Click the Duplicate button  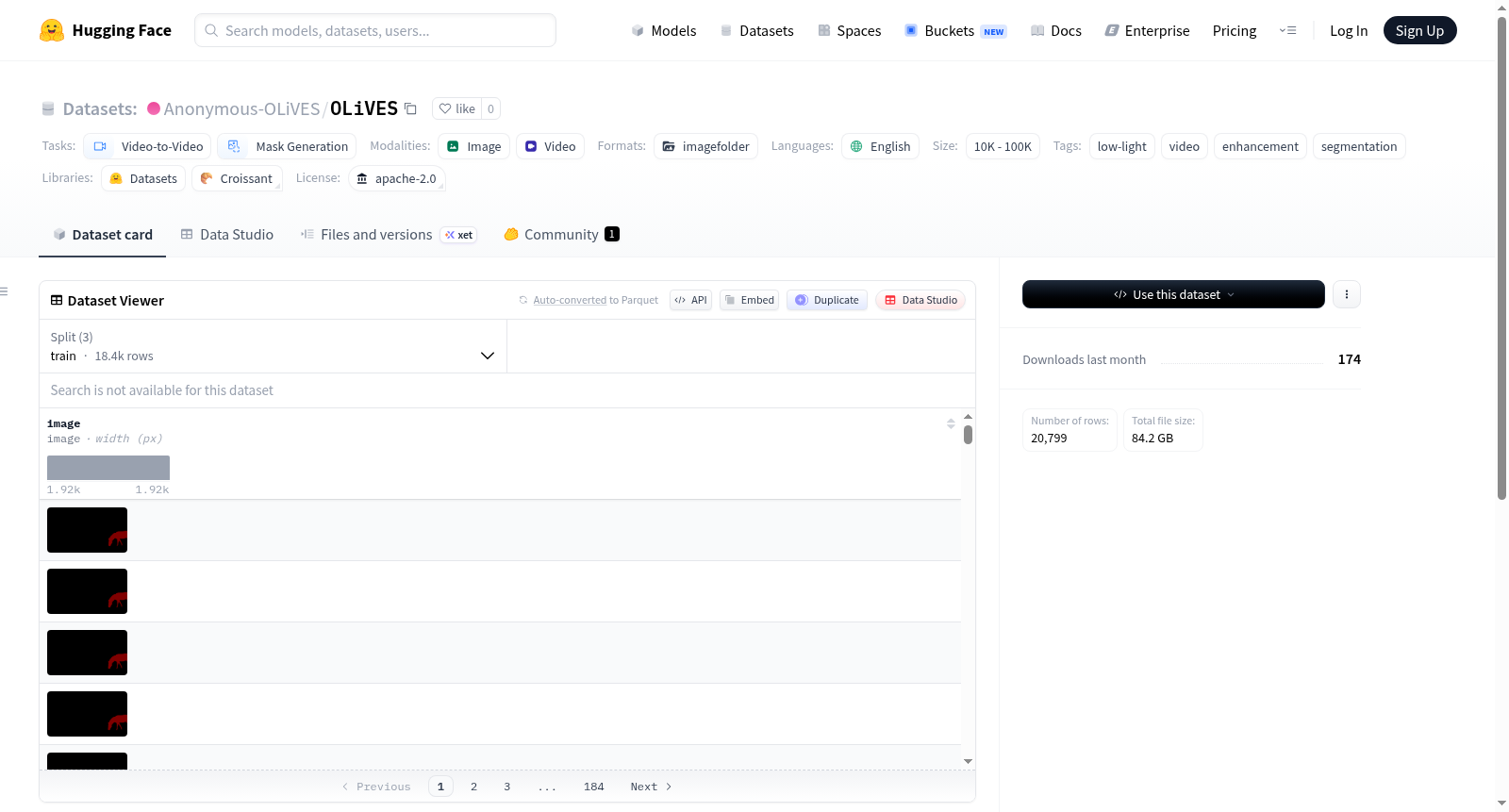(x=826, y=300)
